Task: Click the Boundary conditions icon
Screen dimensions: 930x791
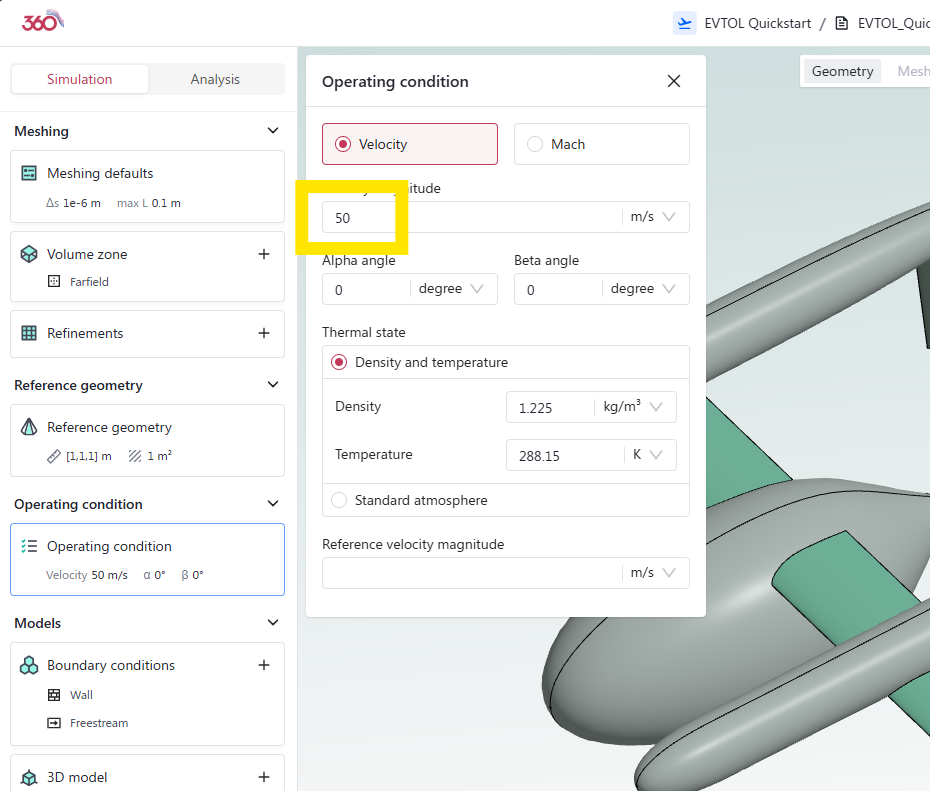Action: (x=29, y=665)
